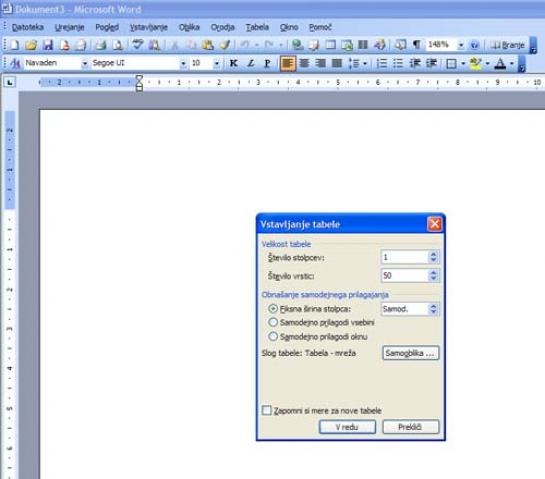Apply the font color A button
This screenshot has height=479, width=545.
pyautogui.click(x=500, y=63)
